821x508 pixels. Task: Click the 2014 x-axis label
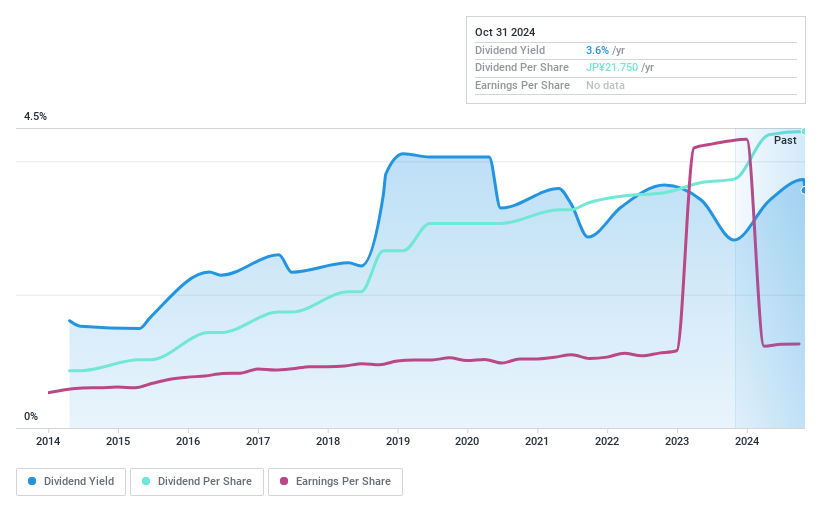[48, 441]
